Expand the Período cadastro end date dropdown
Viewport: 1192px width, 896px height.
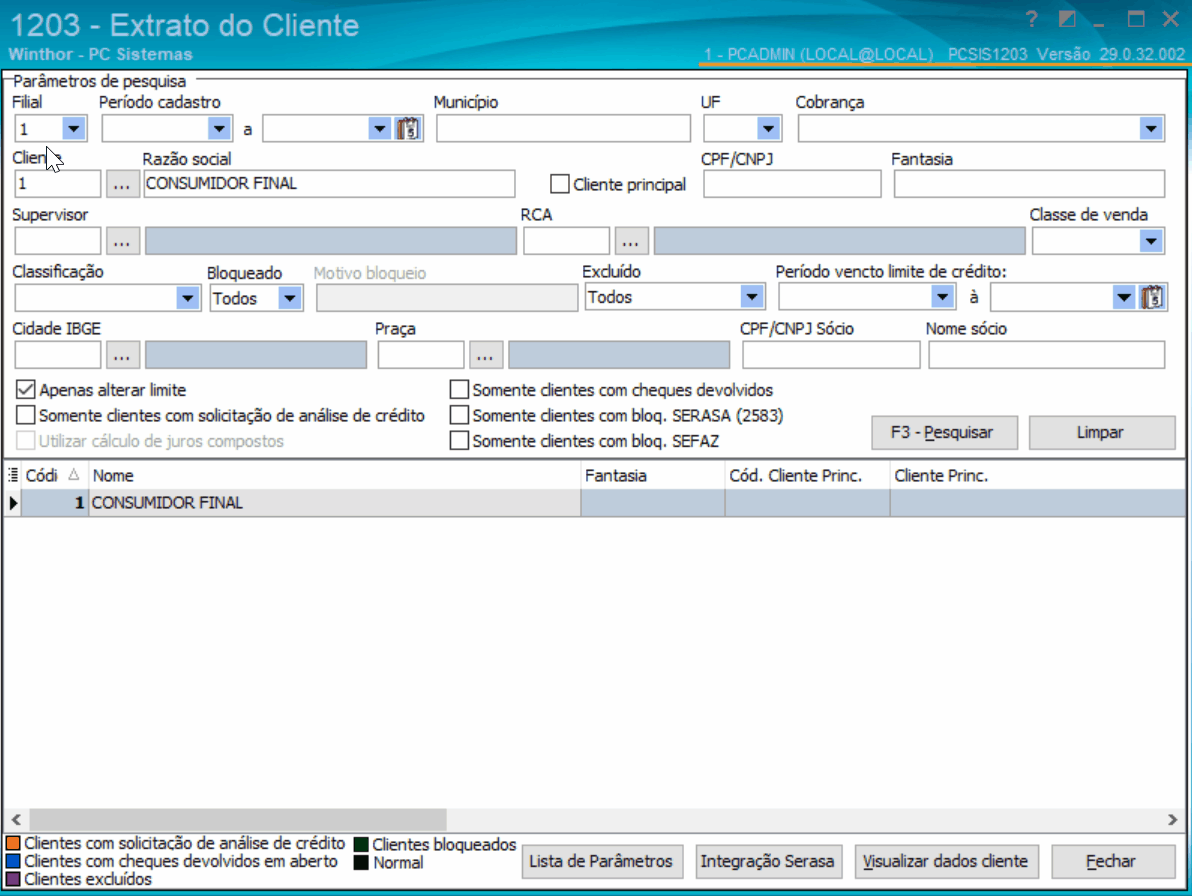tap(380, 128)
